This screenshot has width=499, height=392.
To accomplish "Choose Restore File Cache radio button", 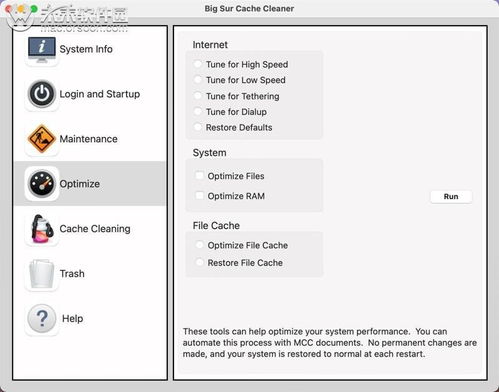I will [x=199, y=262].
